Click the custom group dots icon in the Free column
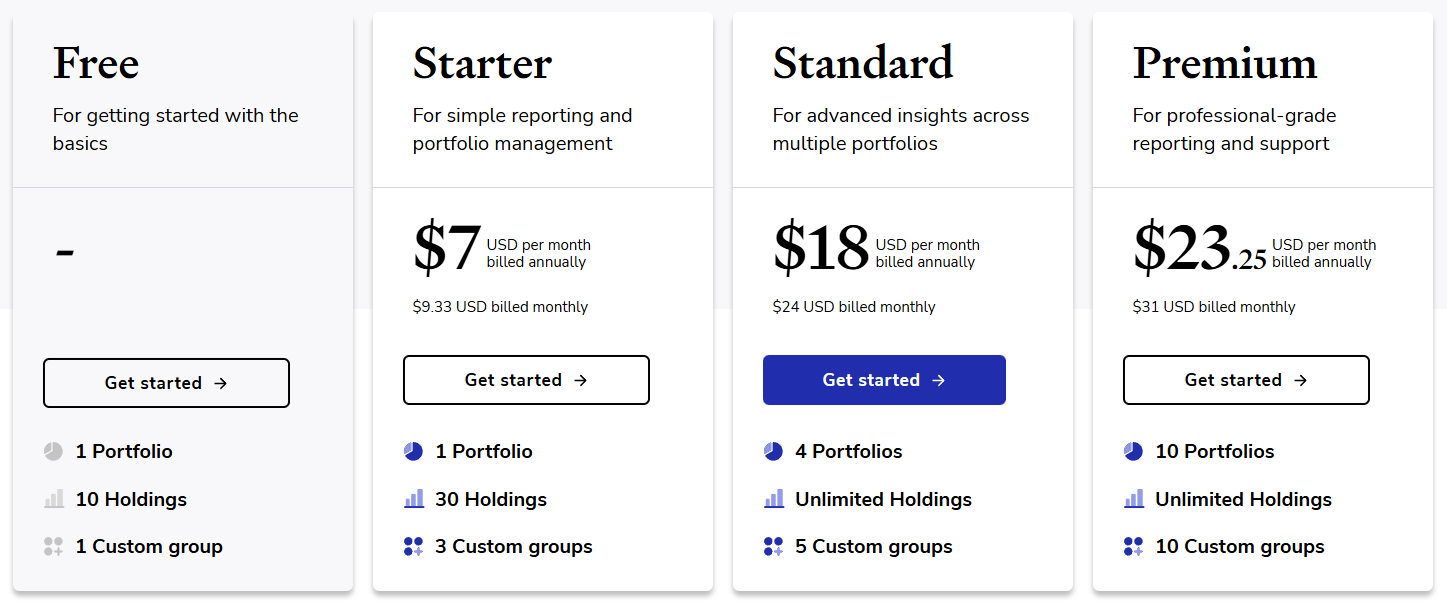This screenshot has width=1447, height=602. [x=54, y=546]
